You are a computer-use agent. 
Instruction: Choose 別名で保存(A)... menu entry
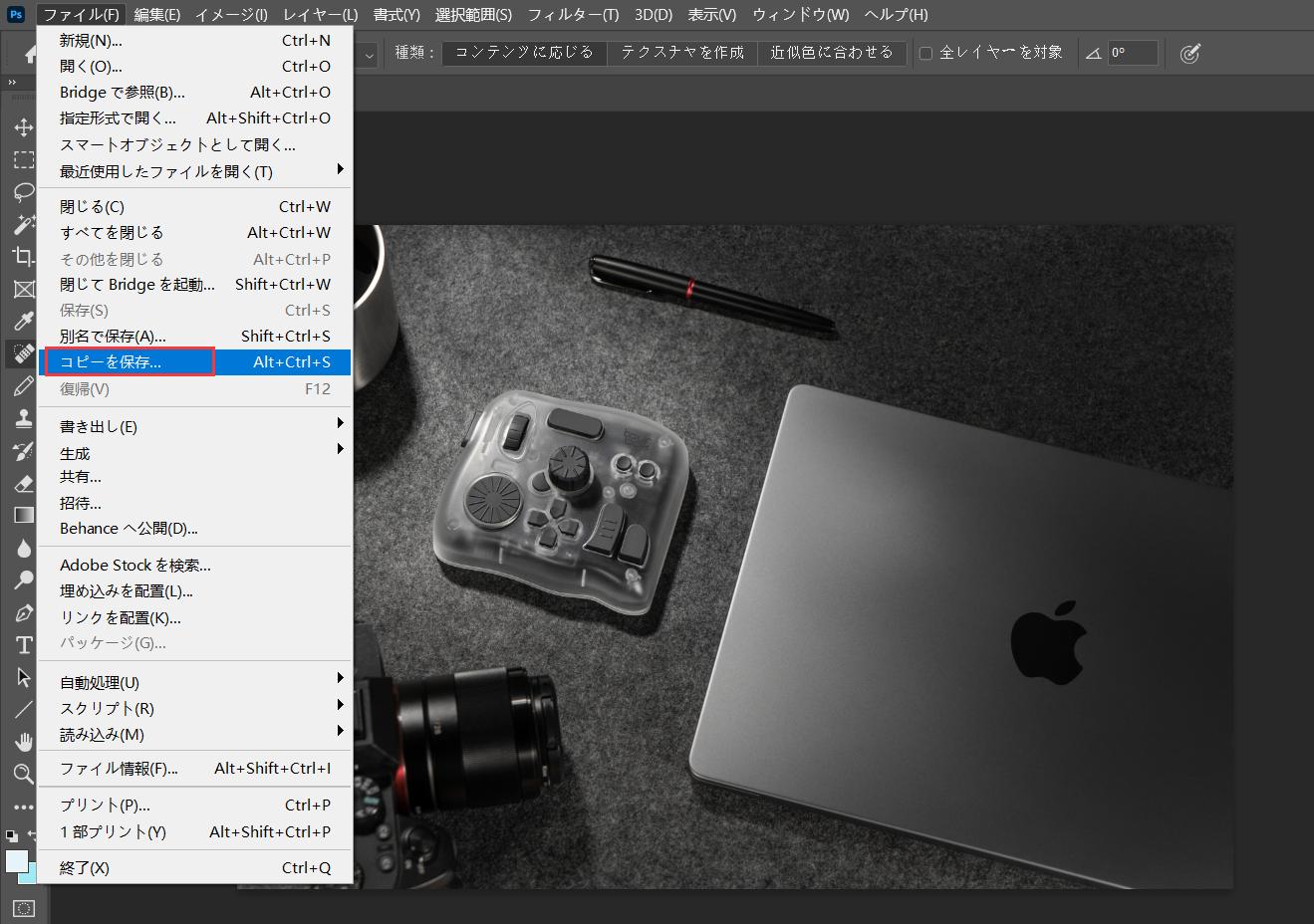pos(195,337)
